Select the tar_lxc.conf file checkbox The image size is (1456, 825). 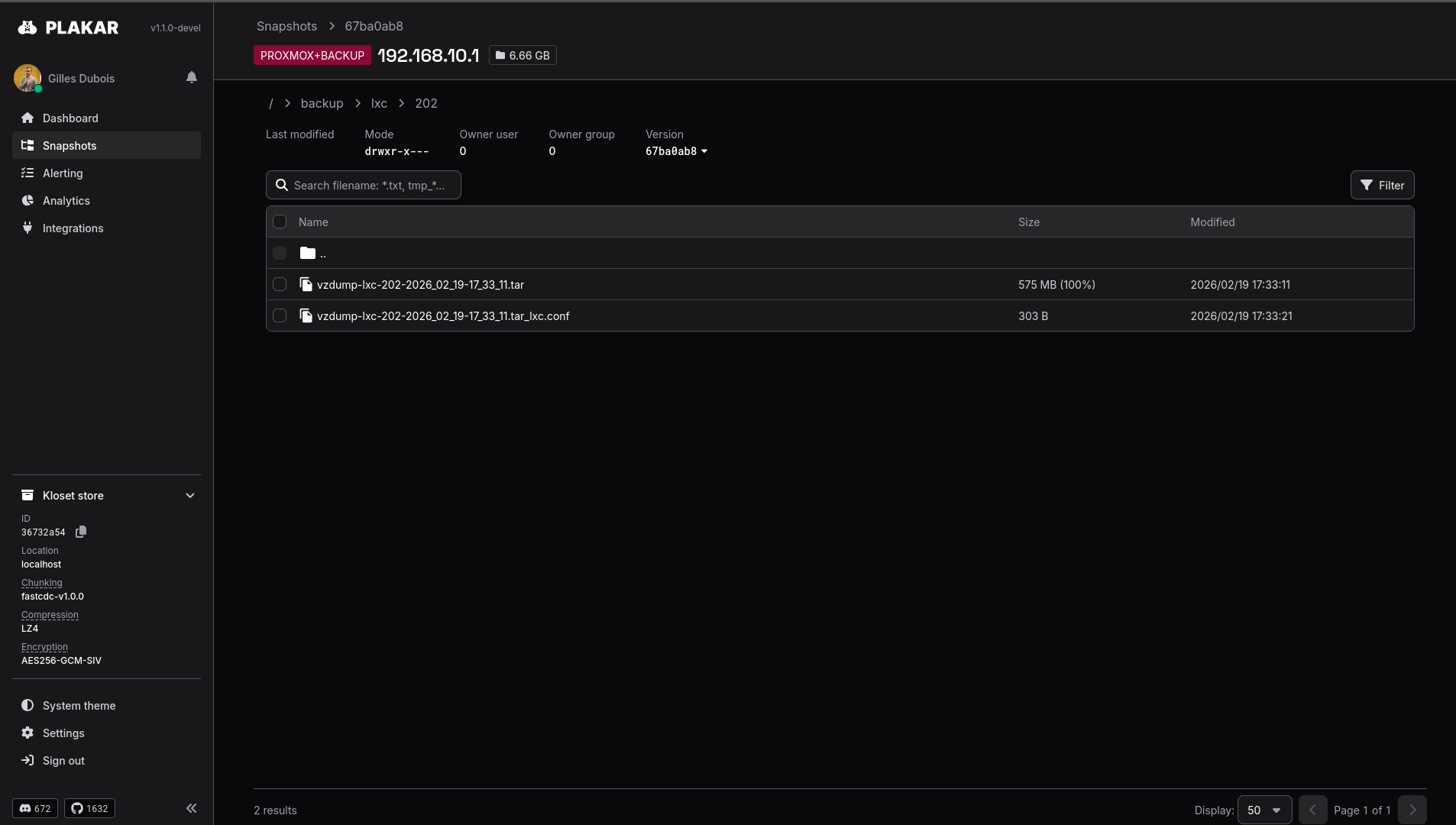click(x=280, y=315)
